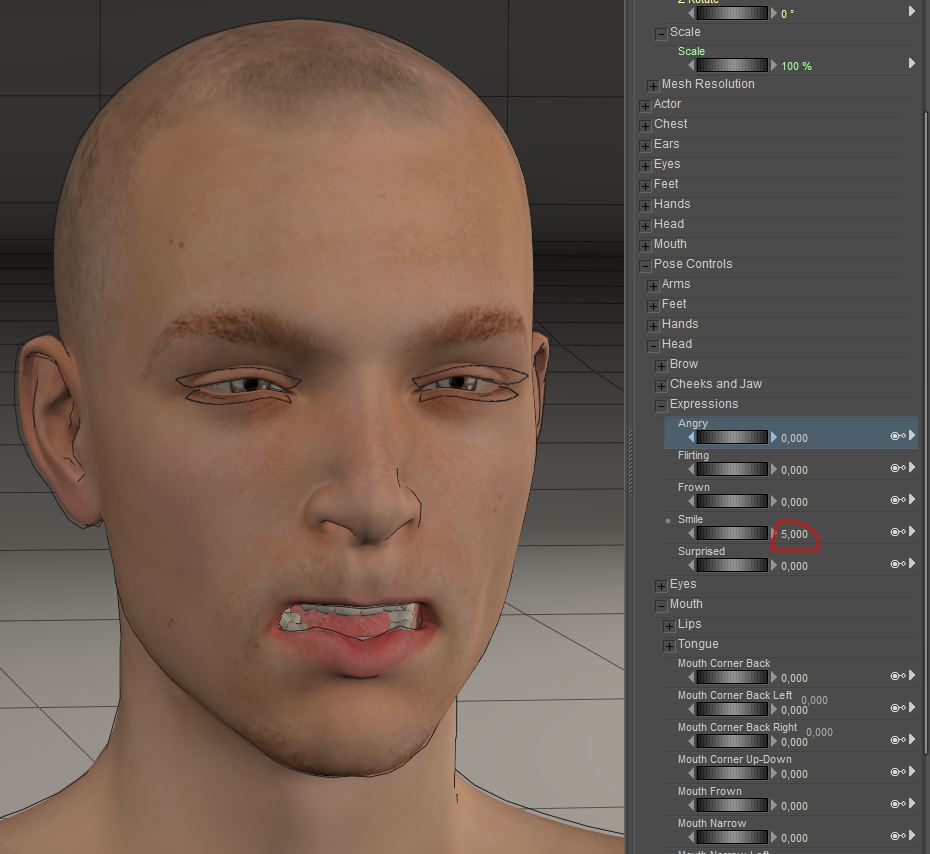Open Mouth Corner Back Left keyframe icon
930x854 pixels.
click(x=898, y=709)
